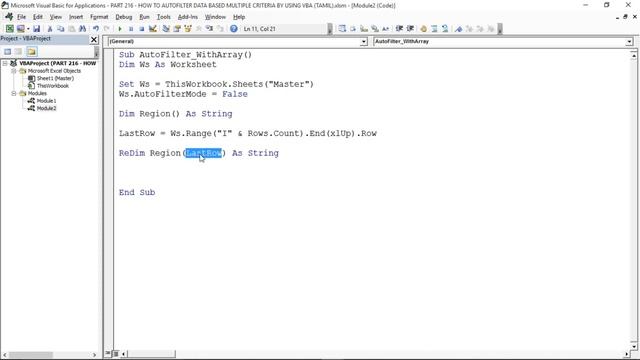
Task: Open the Format menu
Action: point(99,17)
